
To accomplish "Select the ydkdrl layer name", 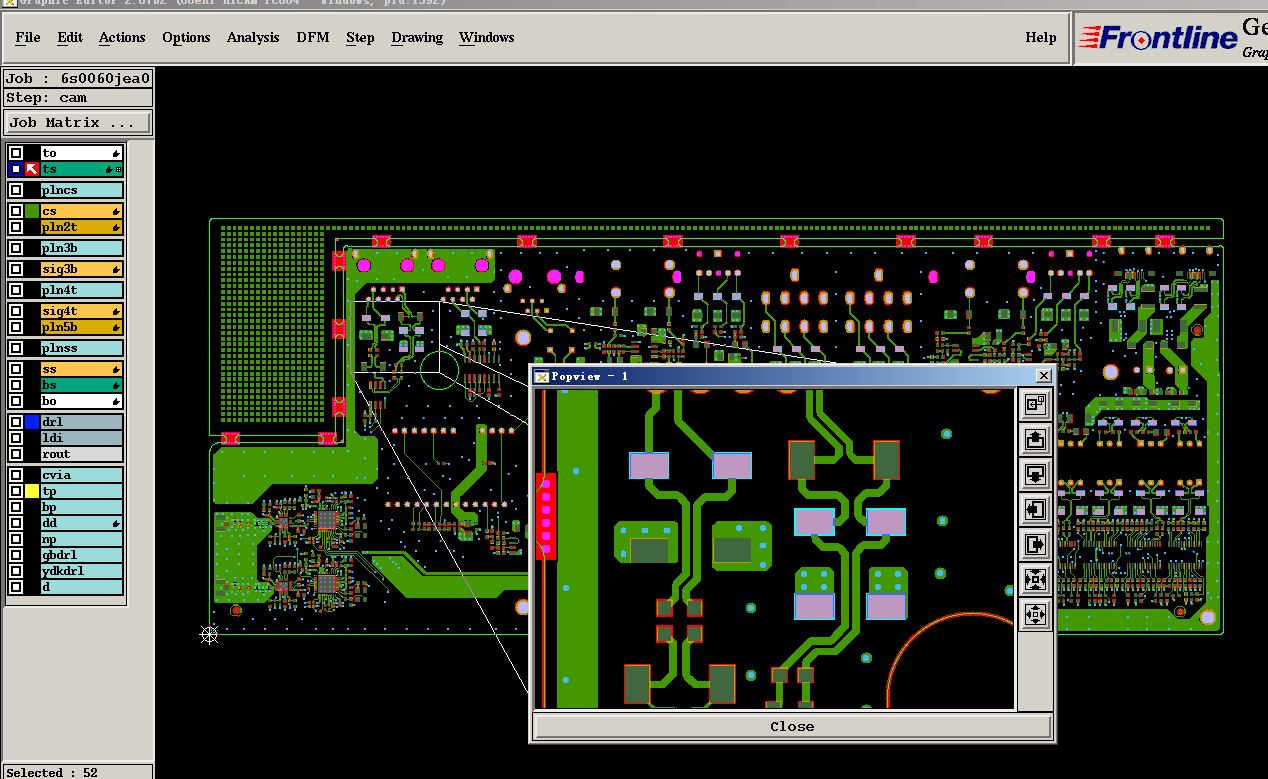I will (82, 571).
